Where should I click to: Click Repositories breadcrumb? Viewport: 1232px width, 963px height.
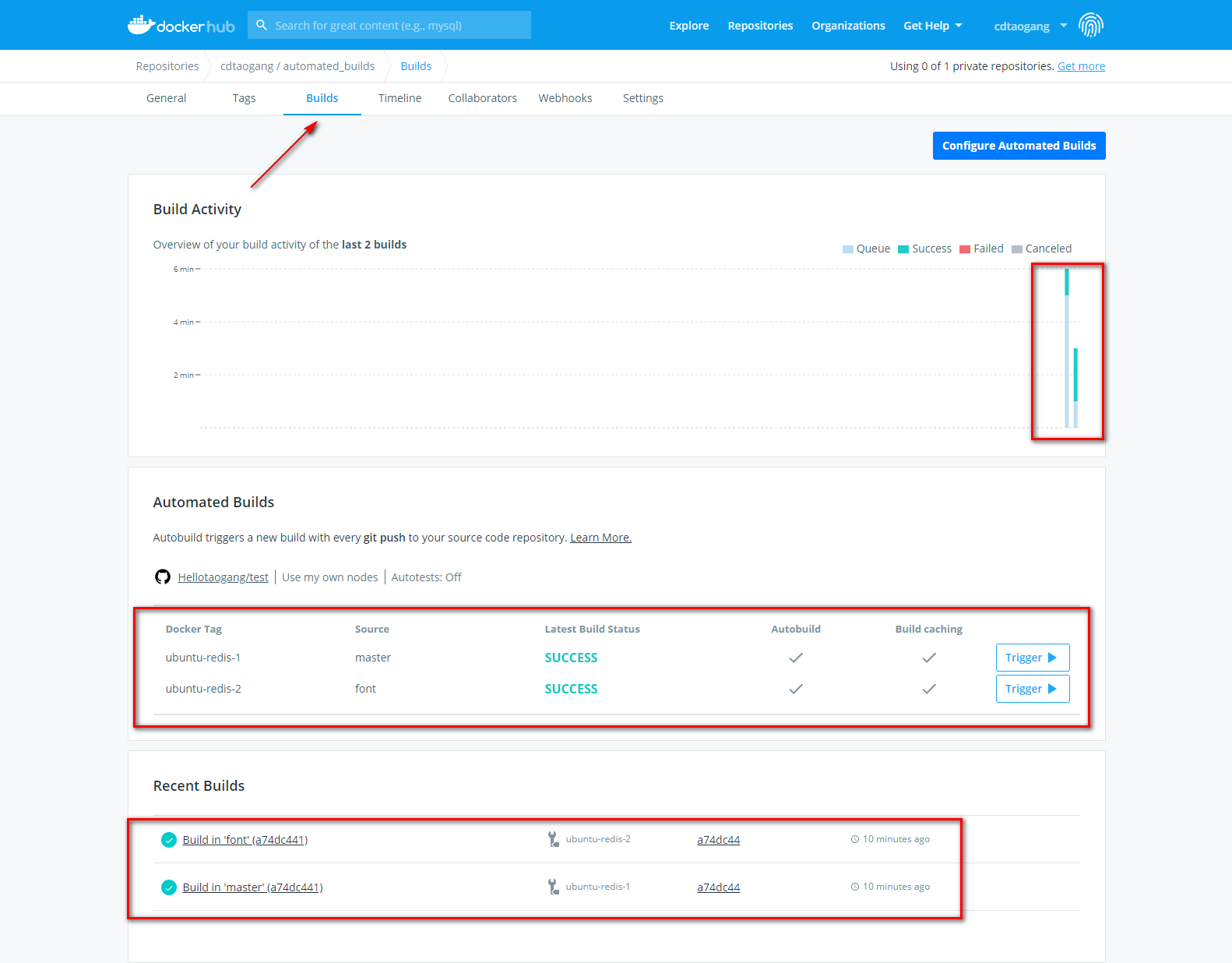pyautogui.click(x=167, y=66)
